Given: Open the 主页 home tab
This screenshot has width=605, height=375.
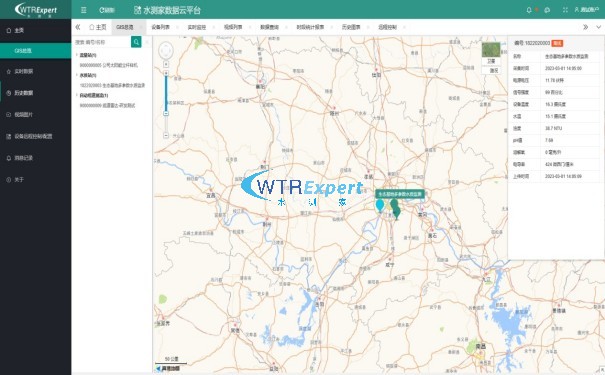Looking at the screenshot, I should click(98, 27).
